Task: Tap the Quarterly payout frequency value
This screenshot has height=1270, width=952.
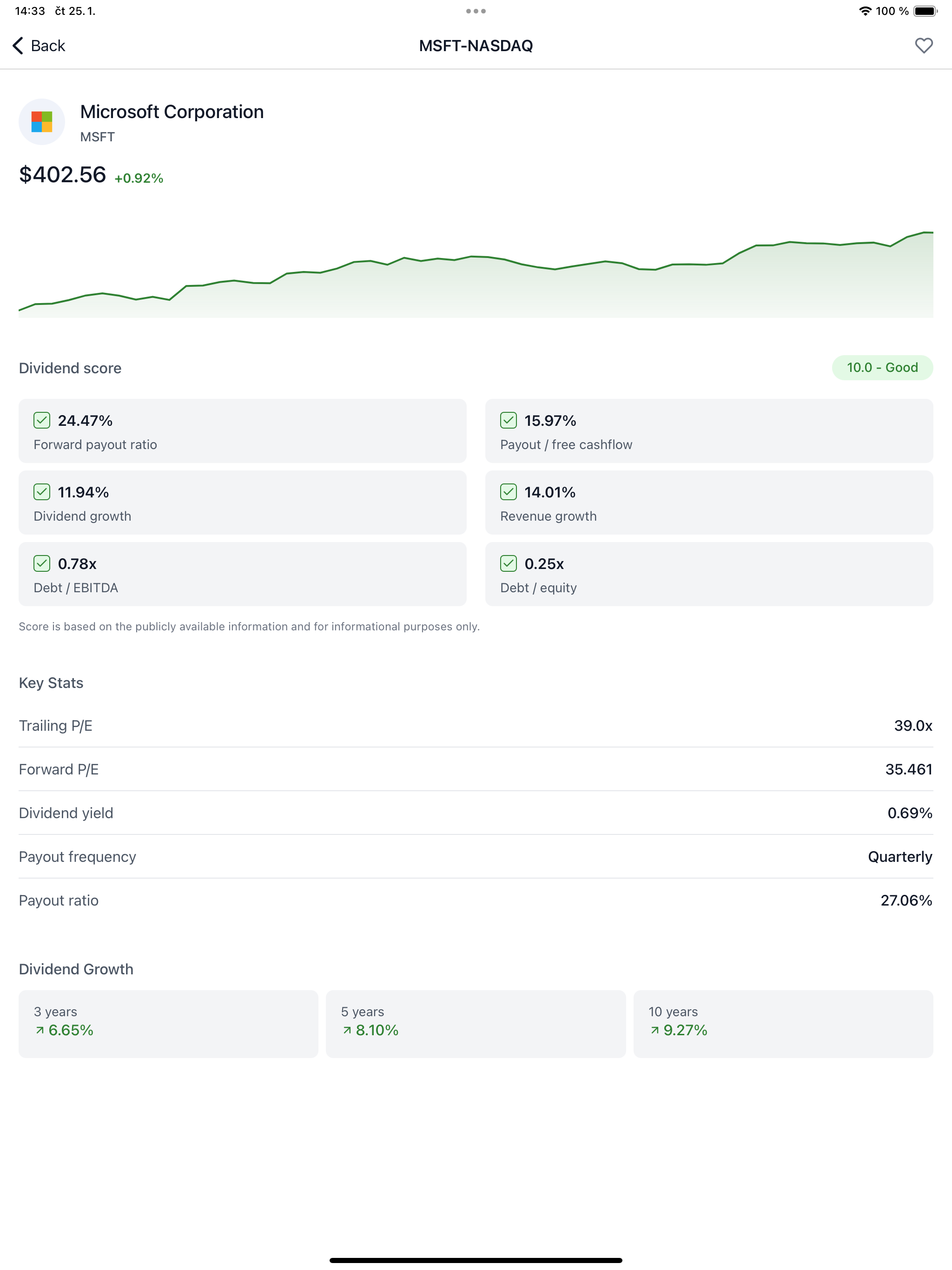Action: pos(900,857)
